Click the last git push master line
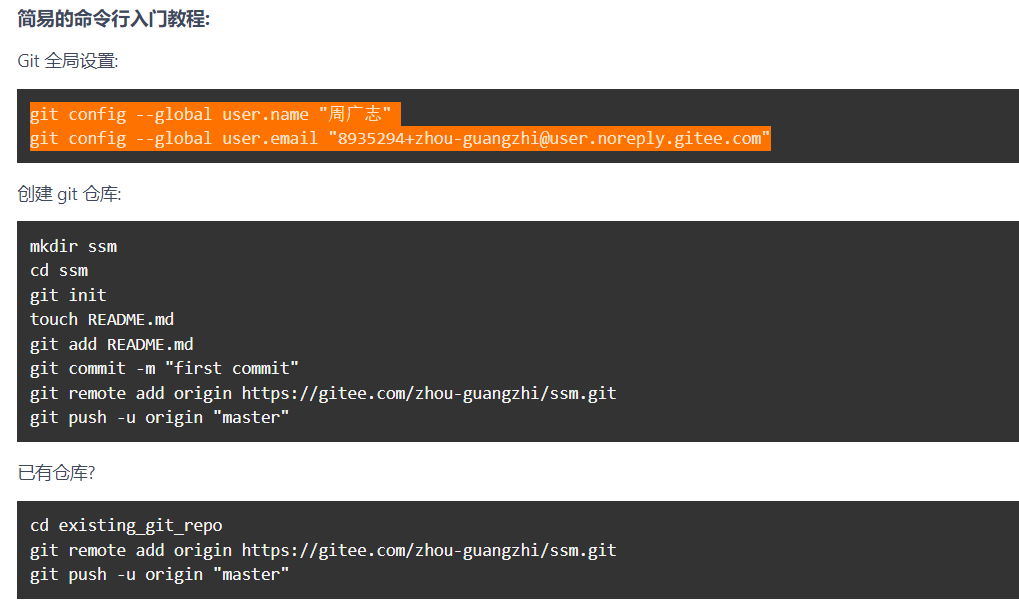Screen dimensions: 1019x605 159,574
